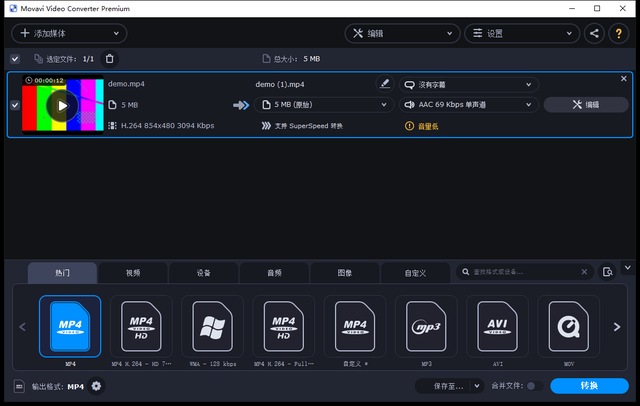Toggle the demo.mp4 file checkbox
This screenshot has width=640, height=406.
[15, 105]
